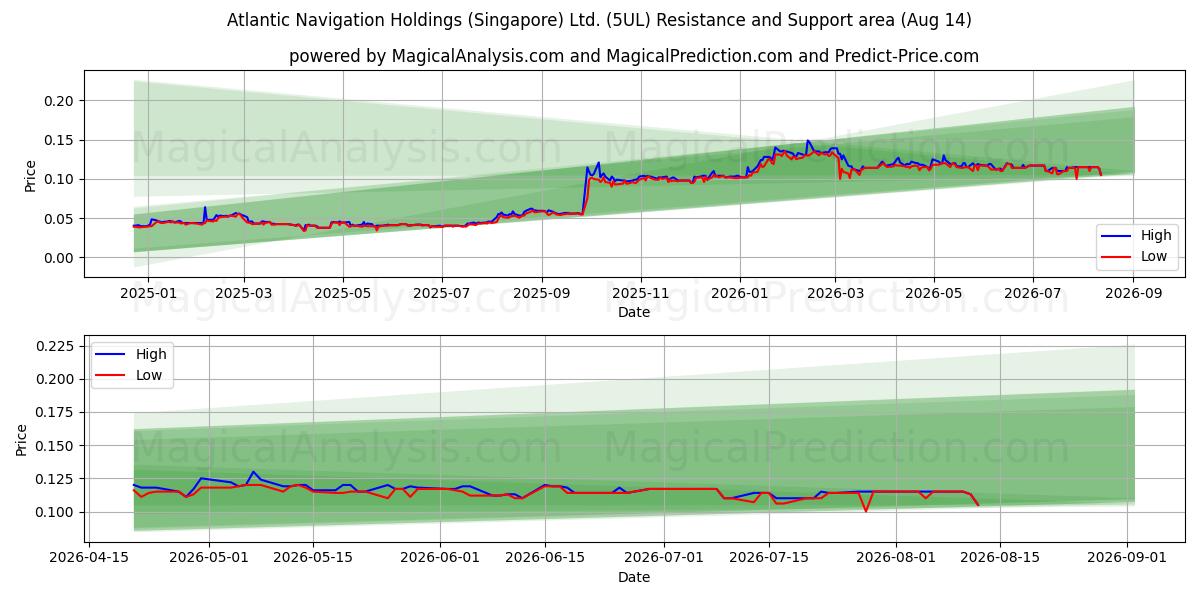Click the 0.150 price tick on bottom chart
The height and width of the screenshot is (600, 1200).
[x=55, y=446]
